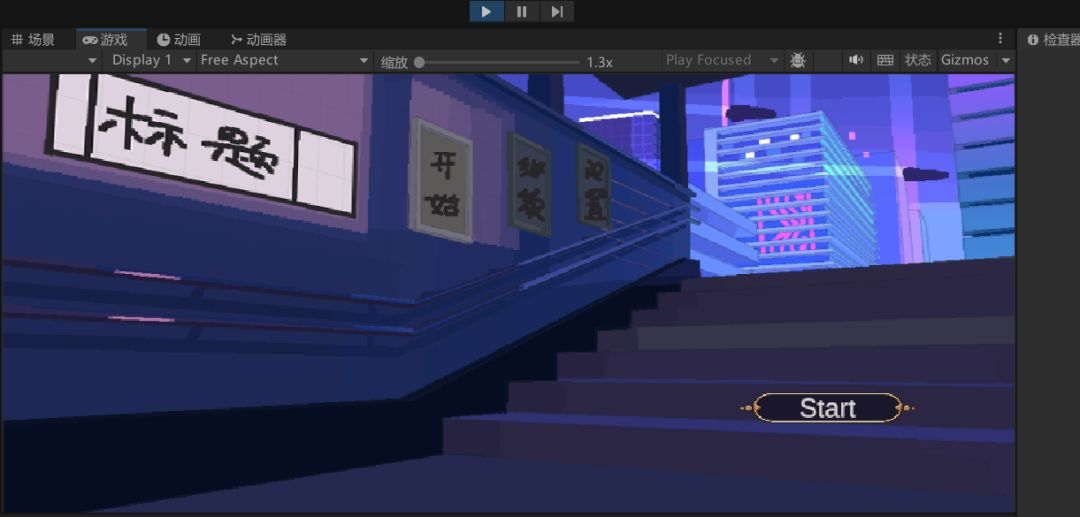Open the leftmost view-type dropdown arrow
Screen dimensions: 1080x517
[92, 61]
